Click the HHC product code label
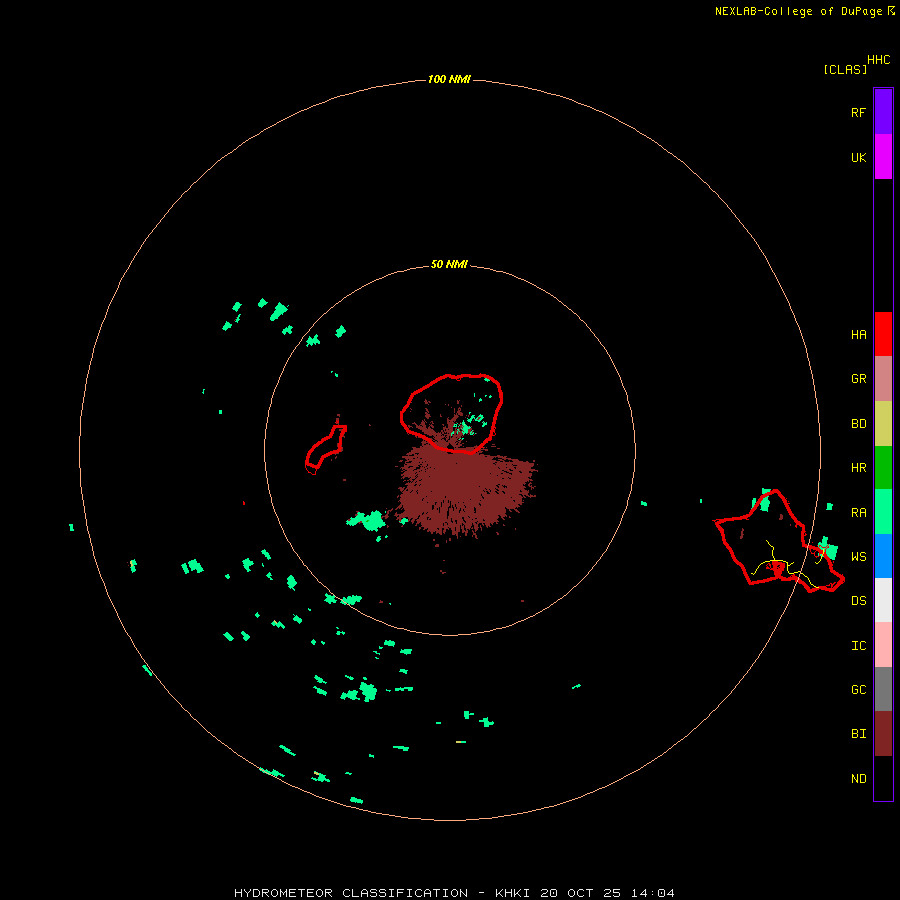Screen dimensions: 900x900 click(879, 60)
